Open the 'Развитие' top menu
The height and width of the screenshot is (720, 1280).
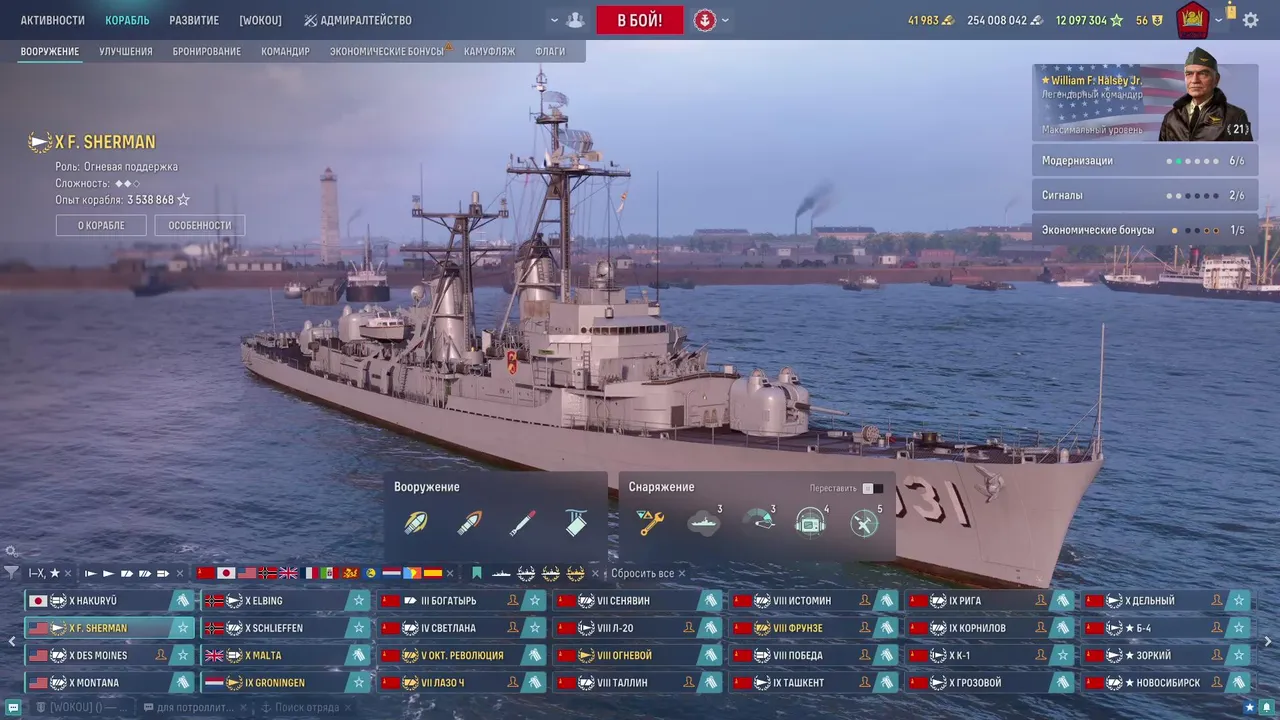click(x=194, y=20)
